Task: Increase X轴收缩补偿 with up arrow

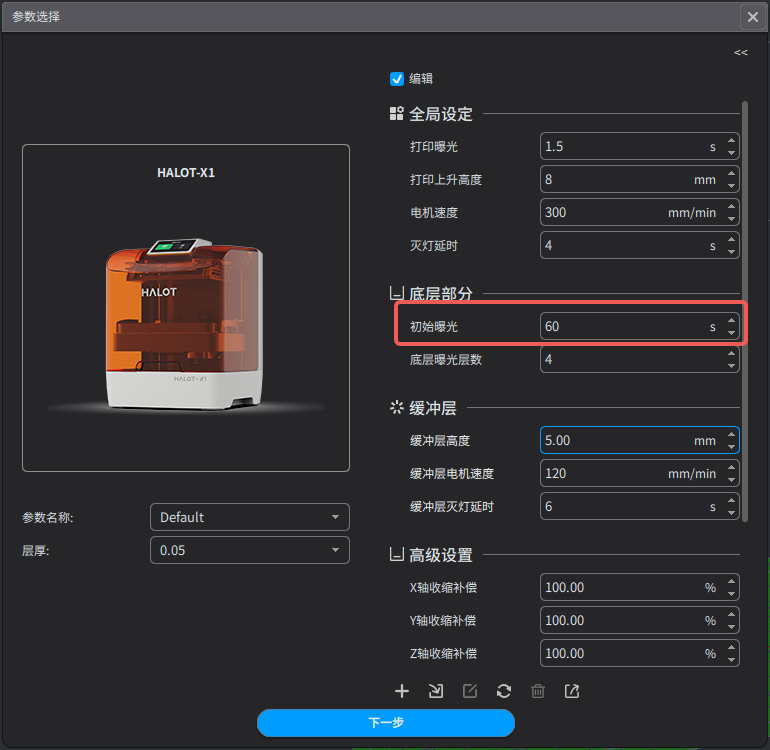Action: (x=731, y=581)
